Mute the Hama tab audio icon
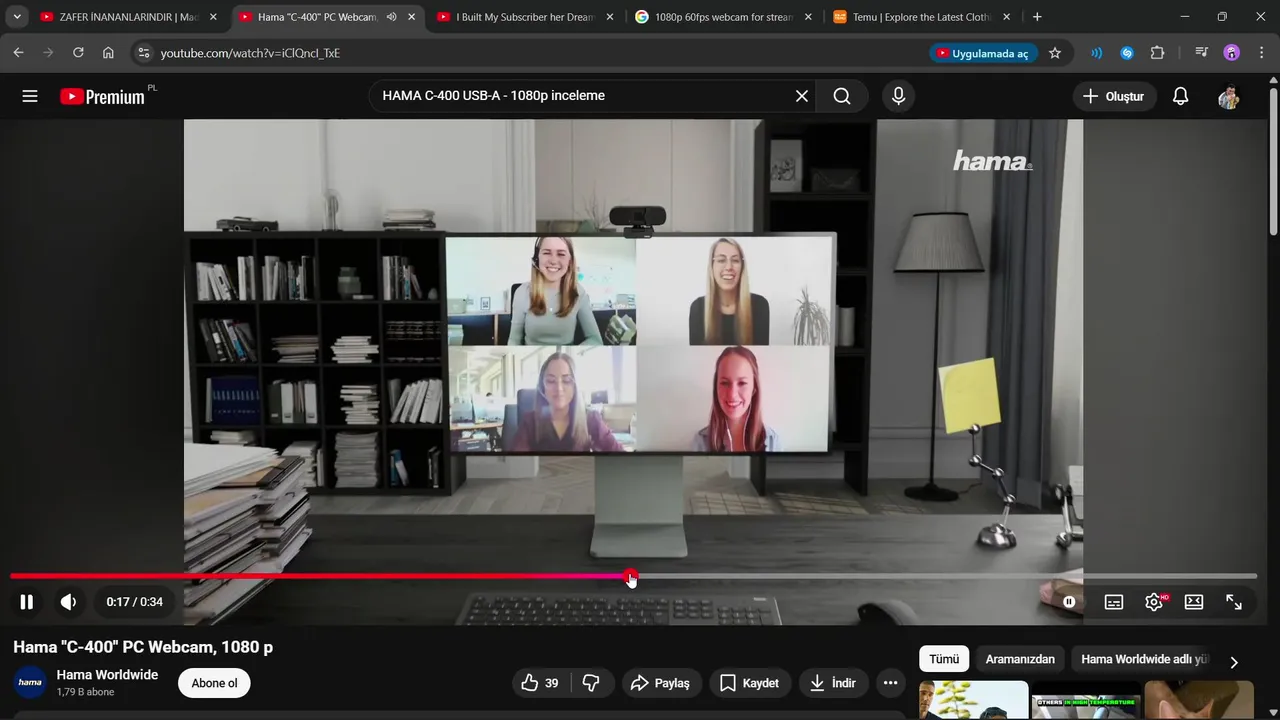 (x=391, y=17)
